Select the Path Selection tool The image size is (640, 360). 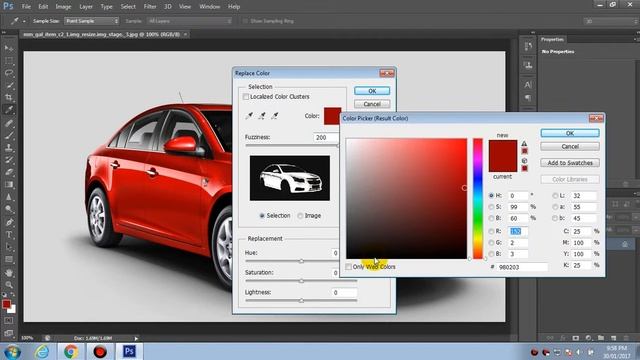(x=9, y=247)
